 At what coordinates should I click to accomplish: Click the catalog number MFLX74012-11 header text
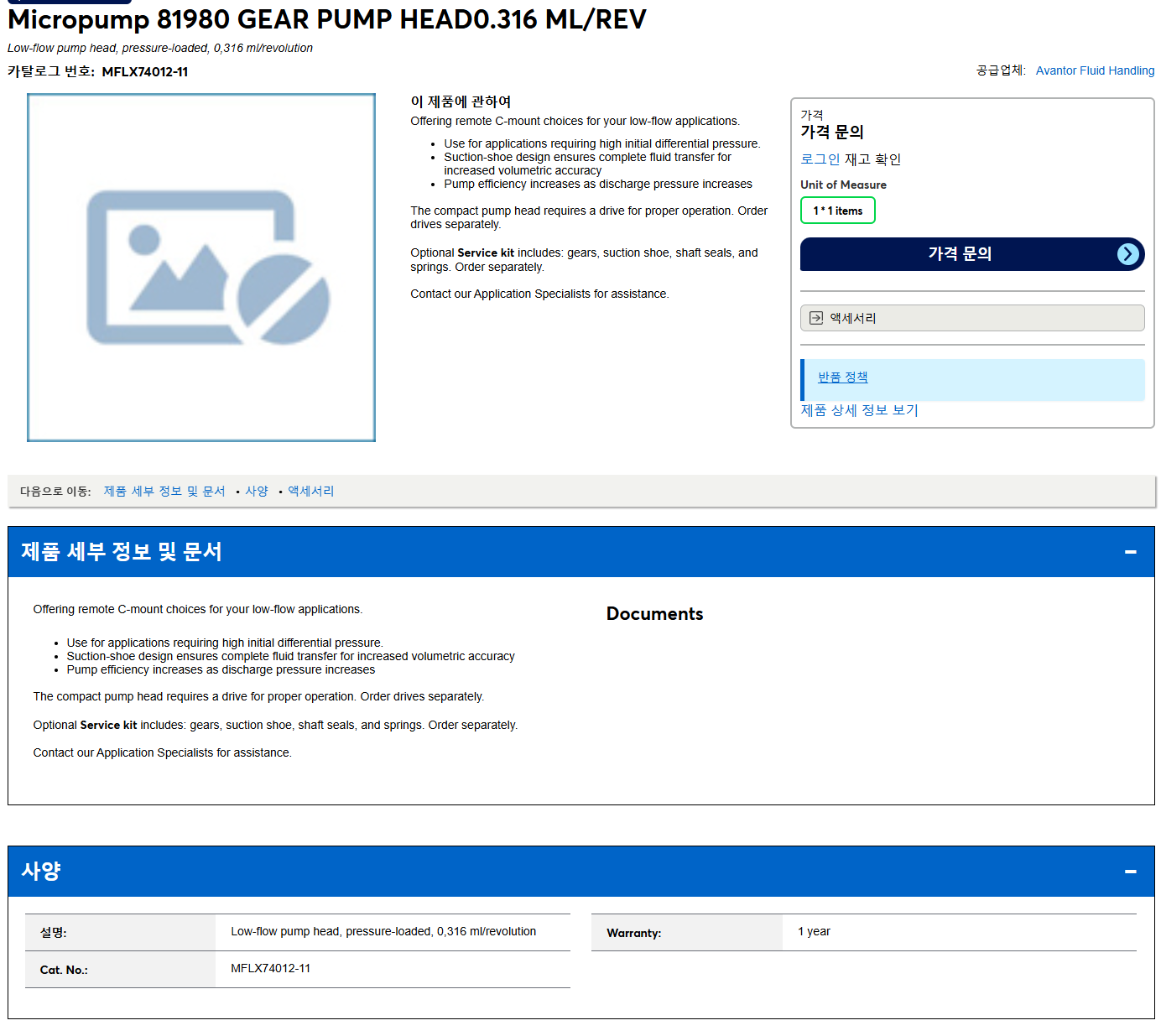(145, 72)
